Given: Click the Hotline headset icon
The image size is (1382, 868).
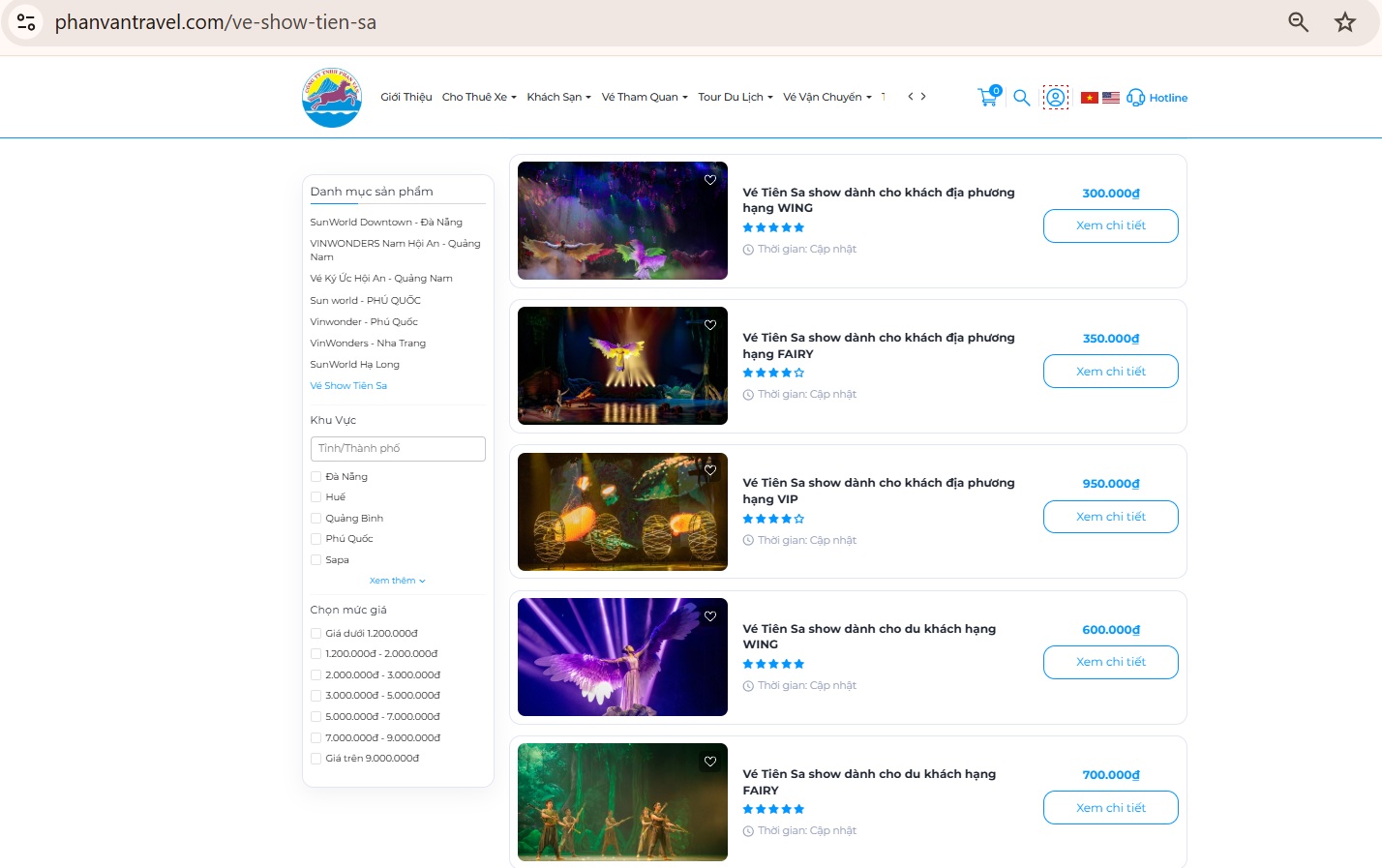Looking at the screenshot, I should click(x=1135, y=97).
